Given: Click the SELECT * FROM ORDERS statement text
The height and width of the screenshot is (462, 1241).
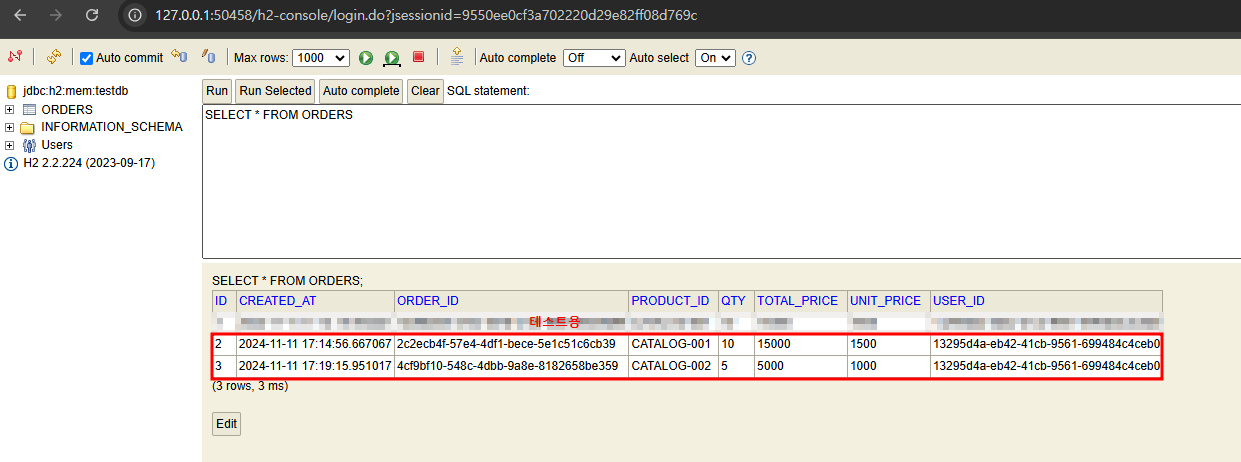Looking at the screenshot, I should coord(279,115).
